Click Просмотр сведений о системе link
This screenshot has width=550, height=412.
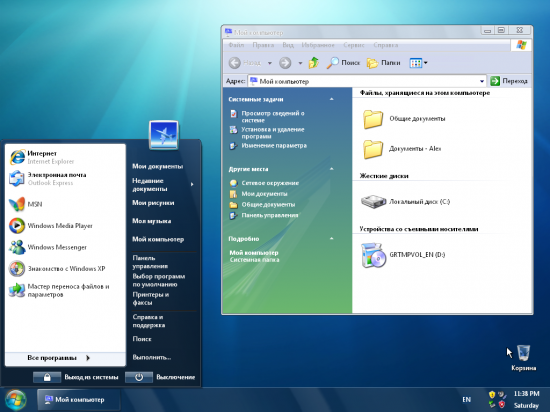273,117
